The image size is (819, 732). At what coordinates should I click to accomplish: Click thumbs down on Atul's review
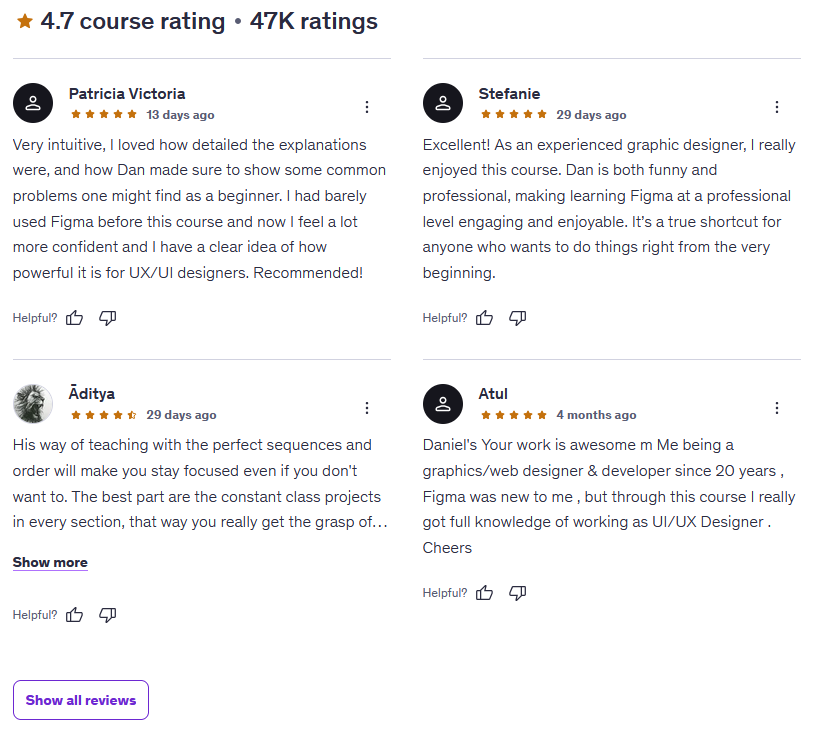pyautogui.click(x=518, y=593)
